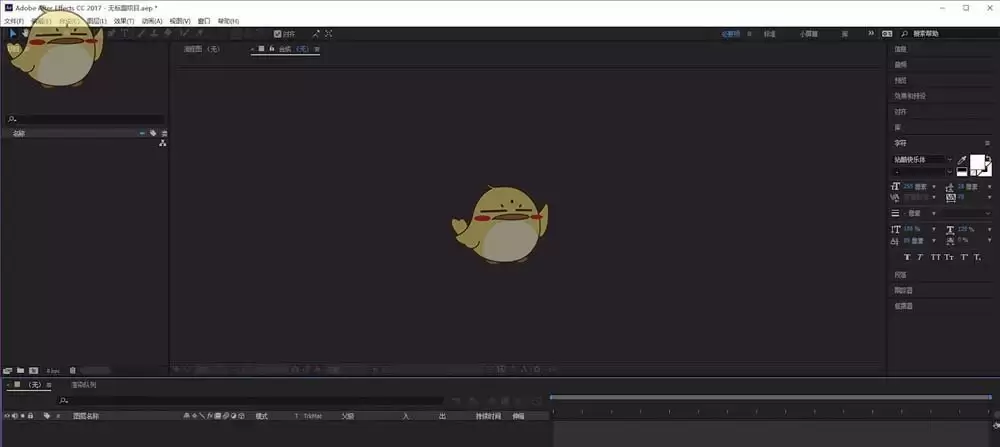Open the 窗口 menu

tap(204, 21)
